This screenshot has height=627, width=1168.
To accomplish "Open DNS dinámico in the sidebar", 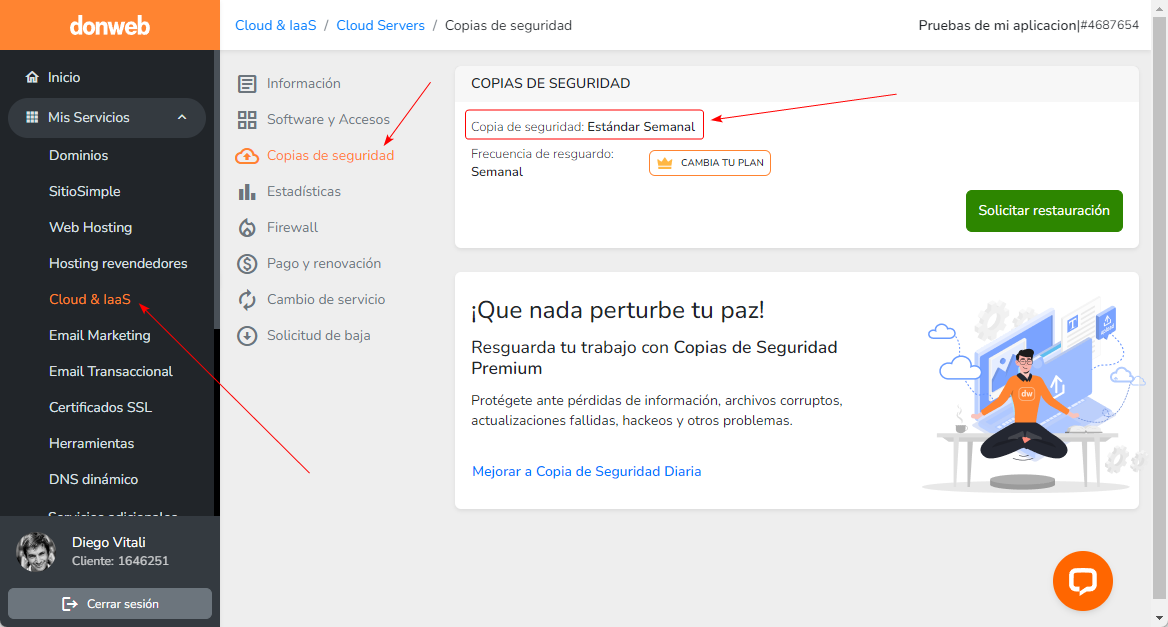I will pyautogui.click(x=93, y=479).
